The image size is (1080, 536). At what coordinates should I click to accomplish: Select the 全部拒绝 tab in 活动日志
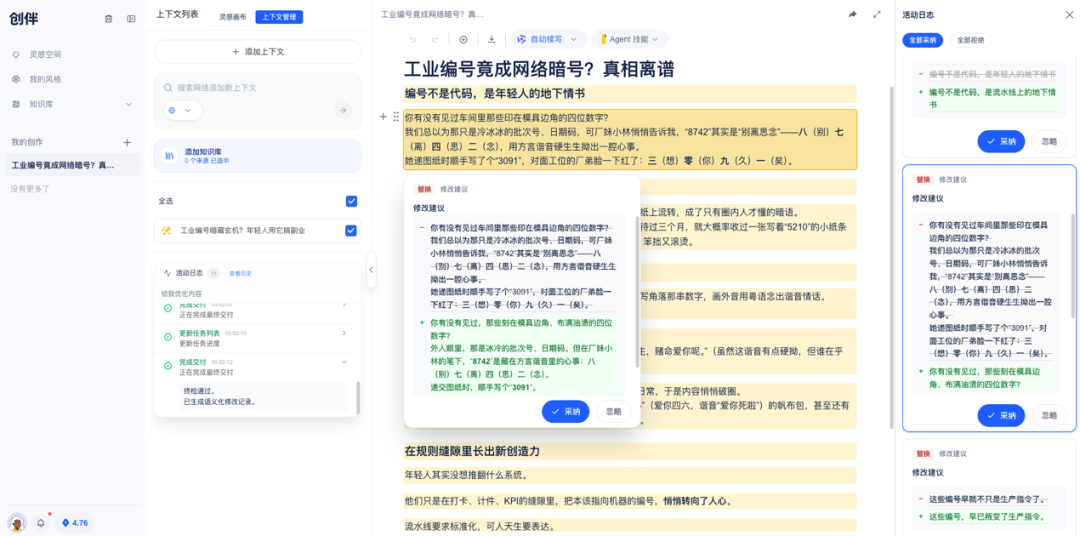970,40
